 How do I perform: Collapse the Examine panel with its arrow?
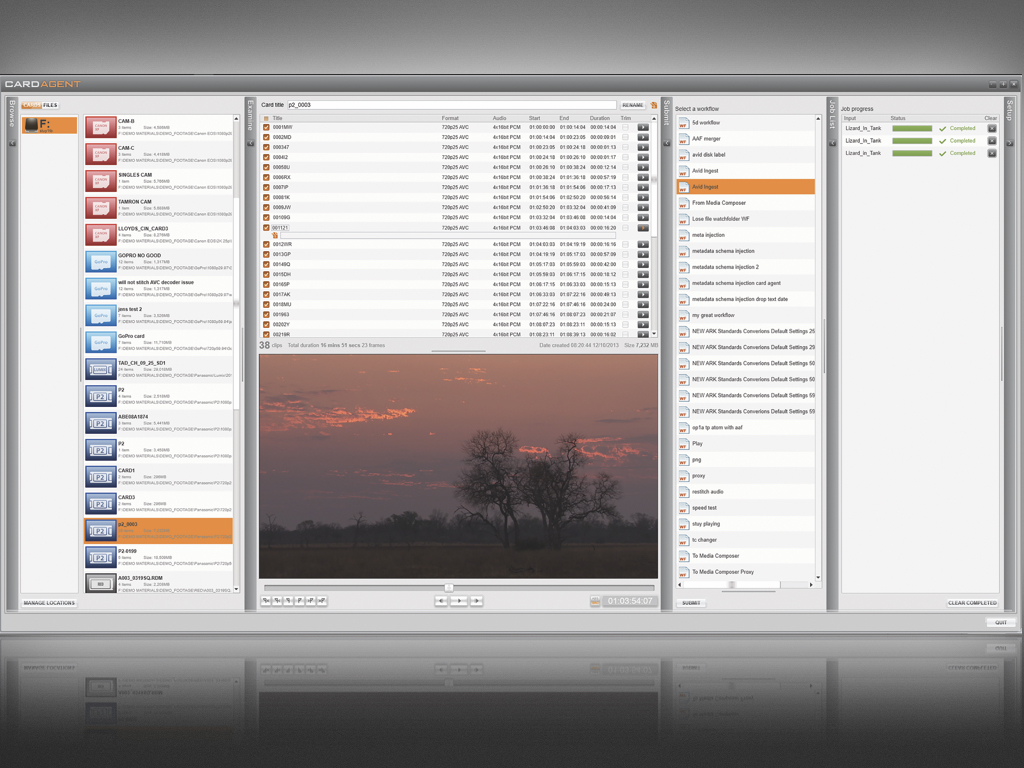[x=250, y=144]
